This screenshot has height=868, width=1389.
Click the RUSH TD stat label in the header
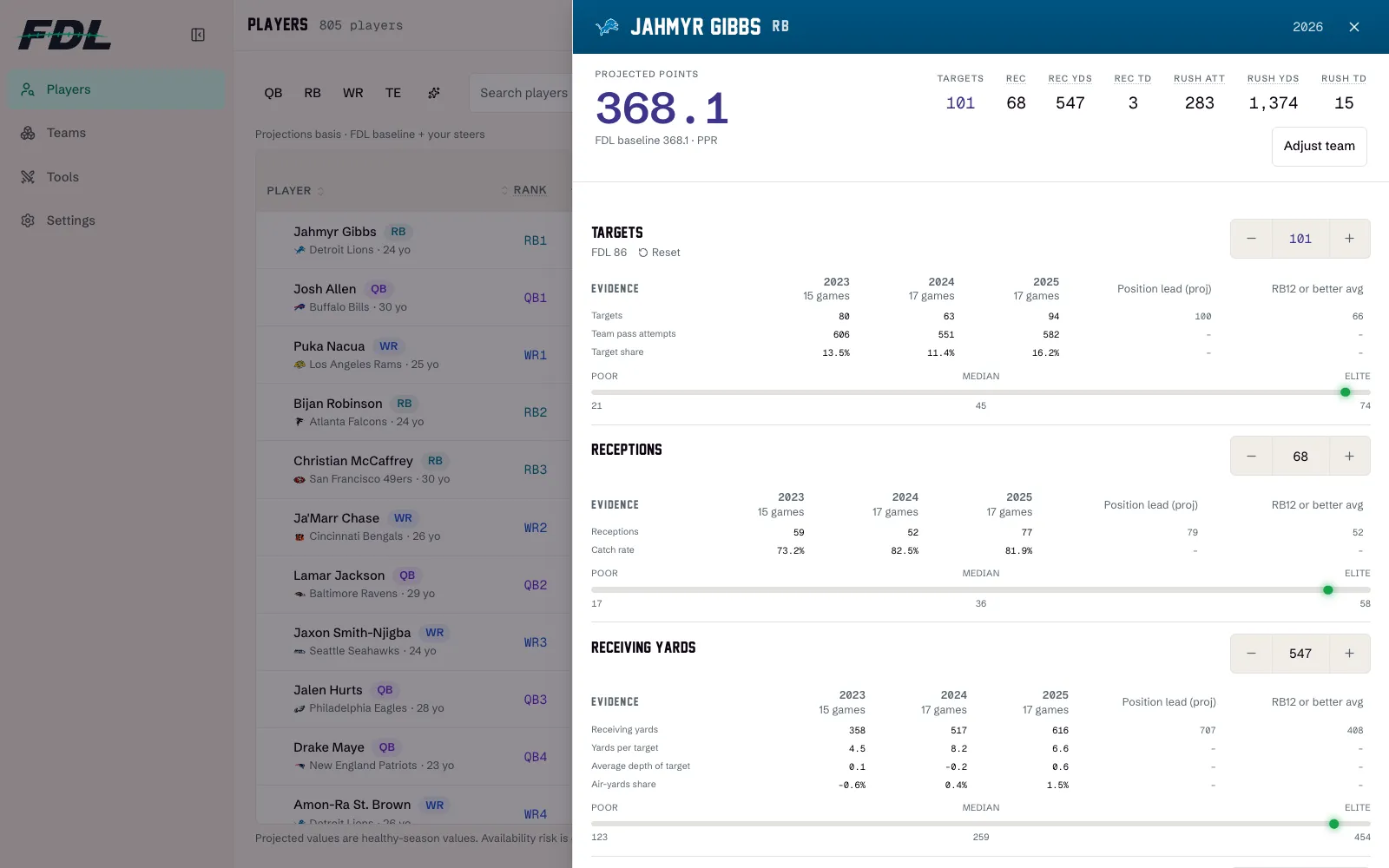(1344, 78)
